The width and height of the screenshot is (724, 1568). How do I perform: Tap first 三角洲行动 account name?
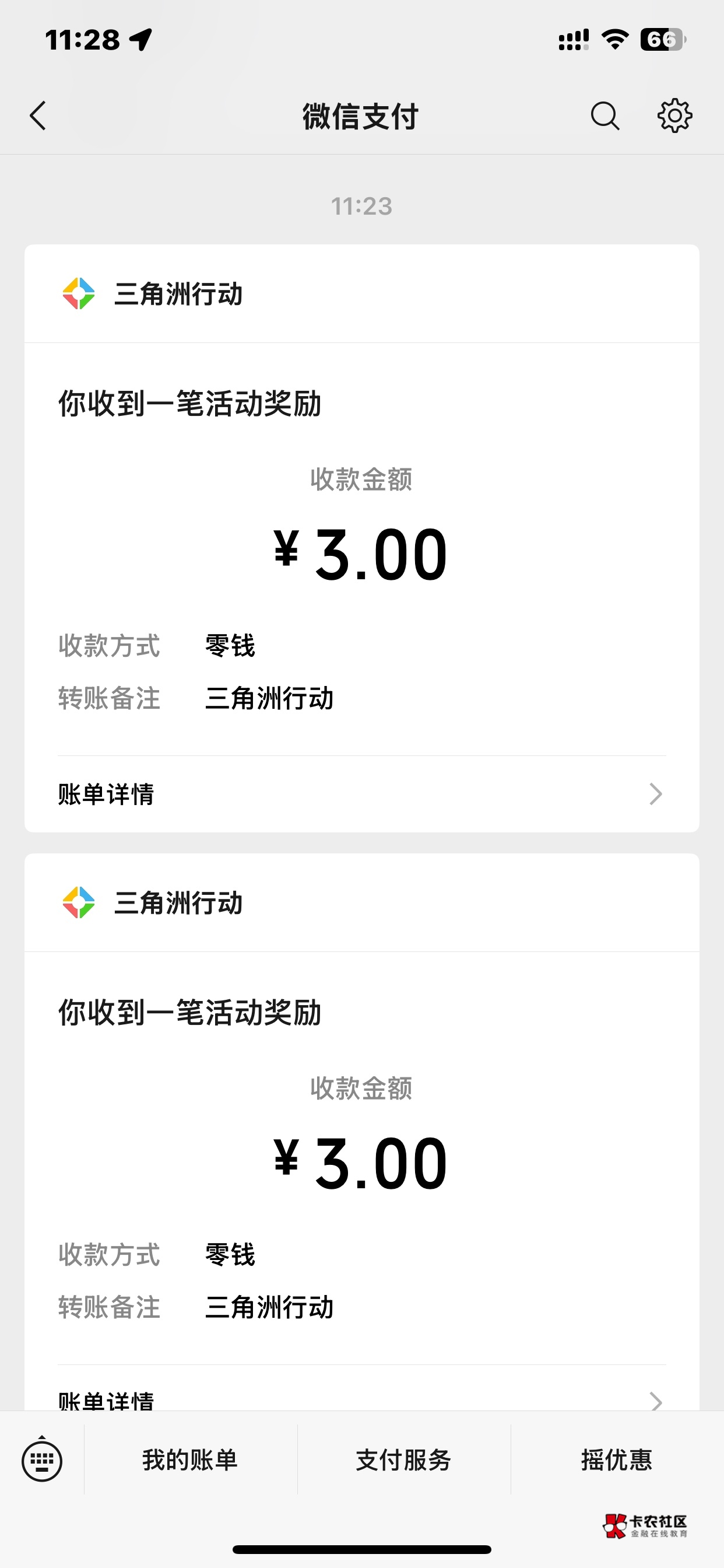178,294
